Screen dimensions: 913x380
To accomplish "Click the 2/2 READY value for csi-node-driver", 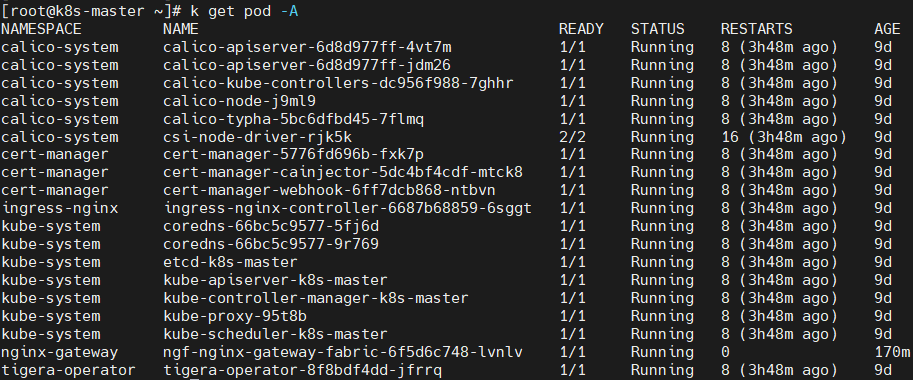I will [572, 137].
